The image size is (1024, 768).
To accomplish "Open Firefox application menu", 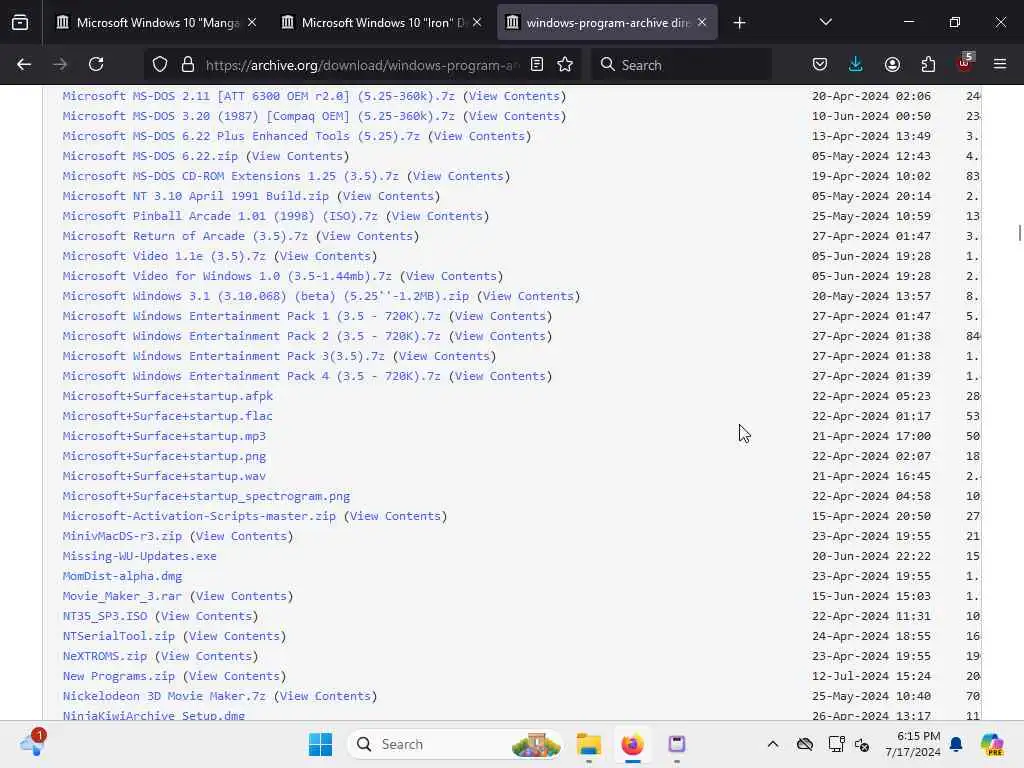I will point(1000,65).
